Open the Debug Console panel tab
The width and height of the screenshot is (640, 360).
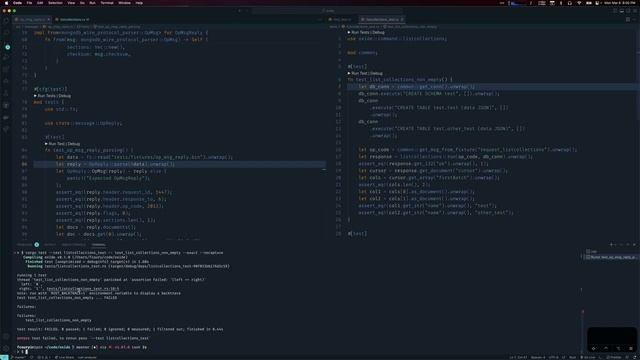pyautogui.click(x=74, y=245)
